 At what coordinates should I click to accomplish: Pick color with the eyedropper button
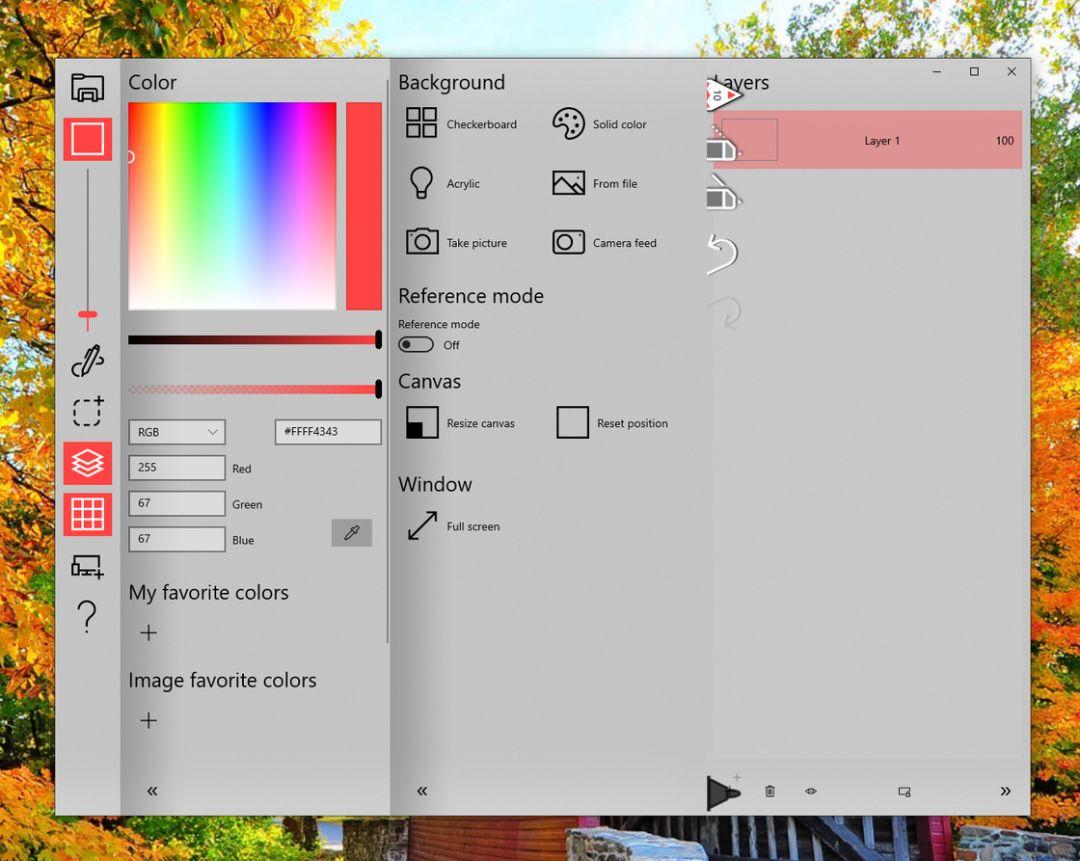coord(351,532)
